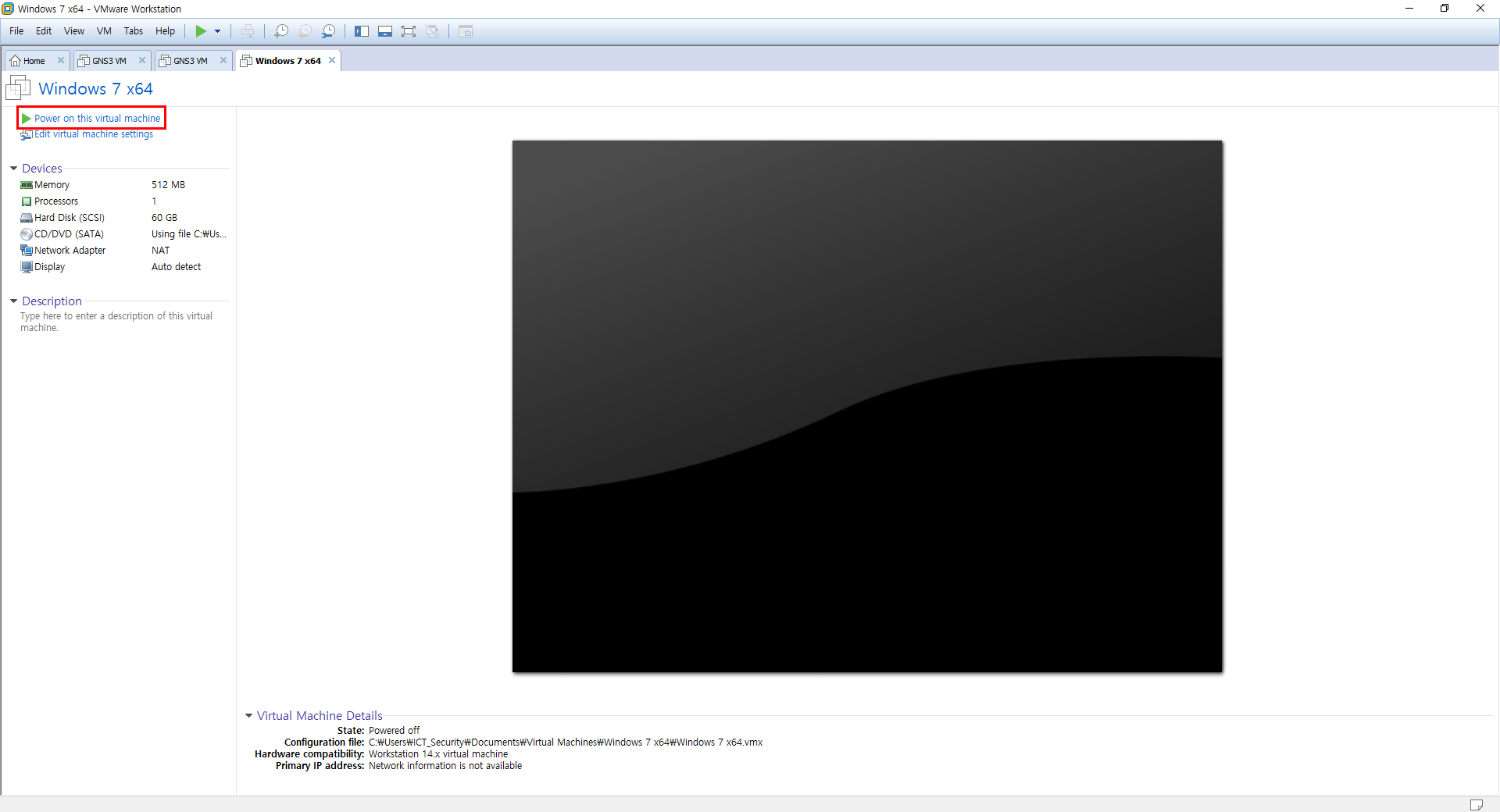The image size is (1500, 812).
Task: Click the Memory chip icon
Action: click(x=27, y=185)
